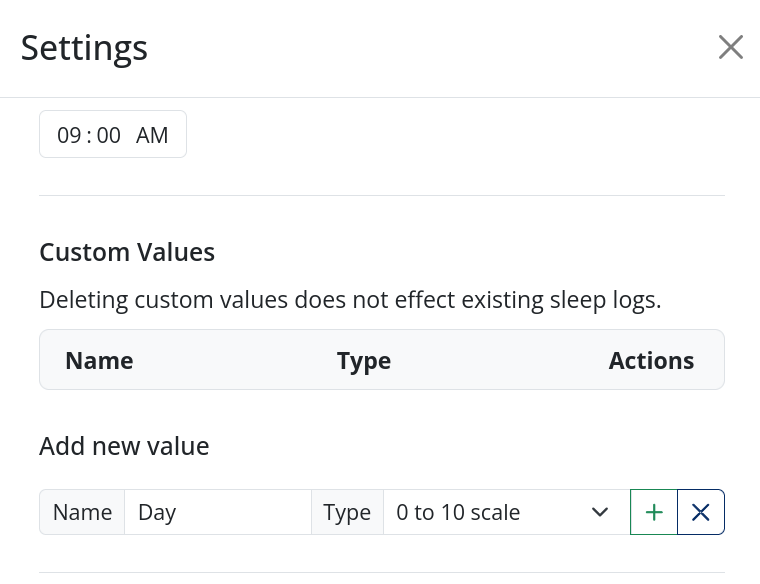Select the hour segment of the time

[x=69, y=135]
